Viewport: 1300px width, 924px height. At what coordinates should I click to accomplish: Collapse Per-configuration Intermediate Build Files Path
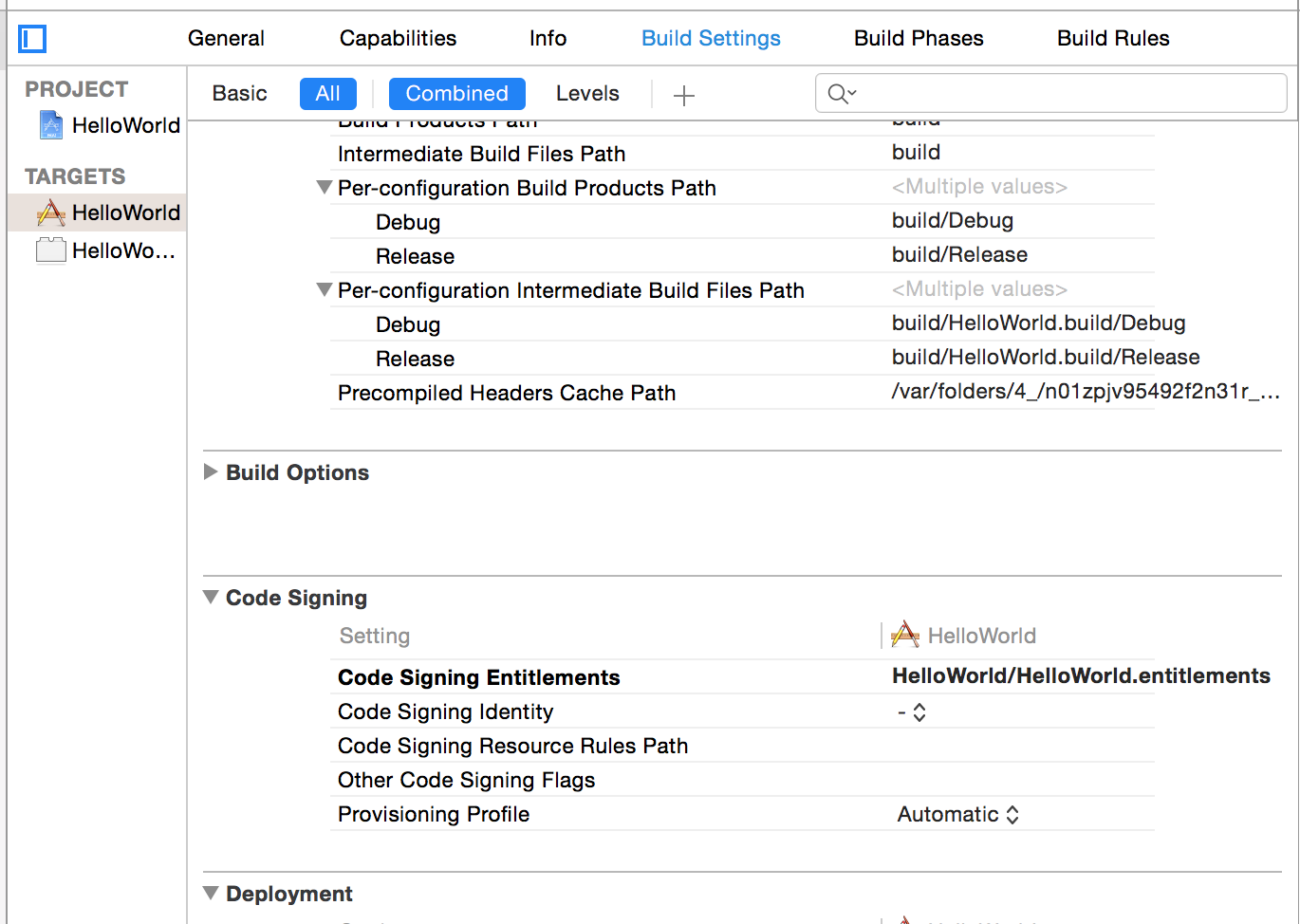point(324,289)
